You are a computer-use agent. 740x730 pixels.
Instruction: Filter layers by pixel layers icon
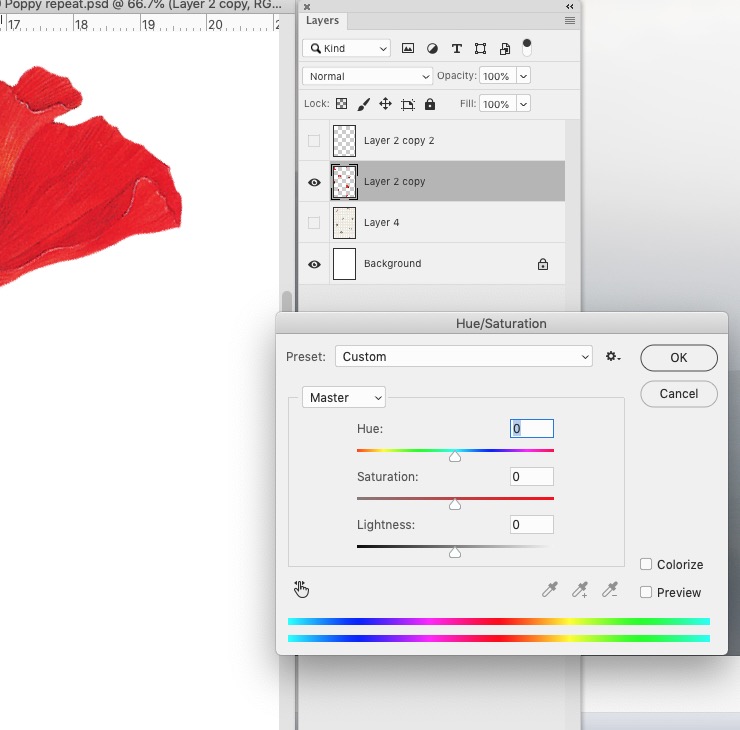coord(408,48)
